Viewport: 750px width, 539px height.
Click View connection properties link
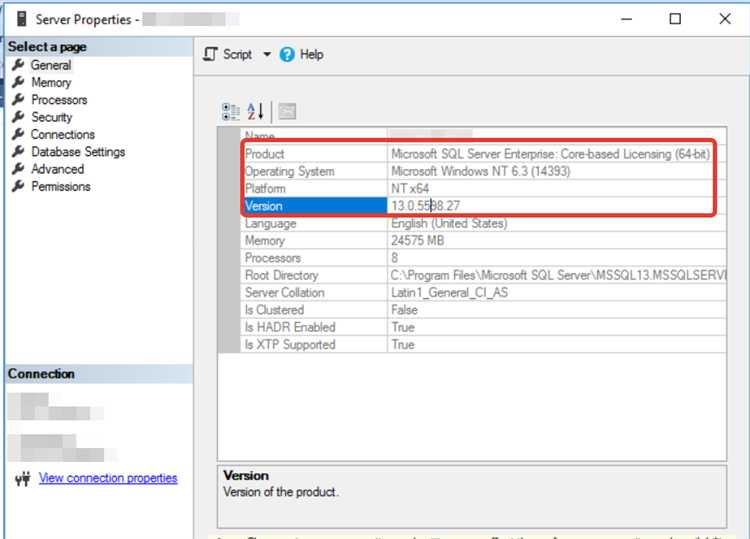coord(108,478)
